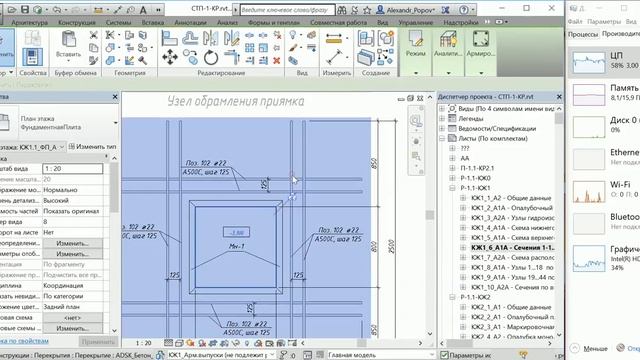Toggle the Параметры ис checkbox
This screenshot has width=640, height=360.
[444, 355]
